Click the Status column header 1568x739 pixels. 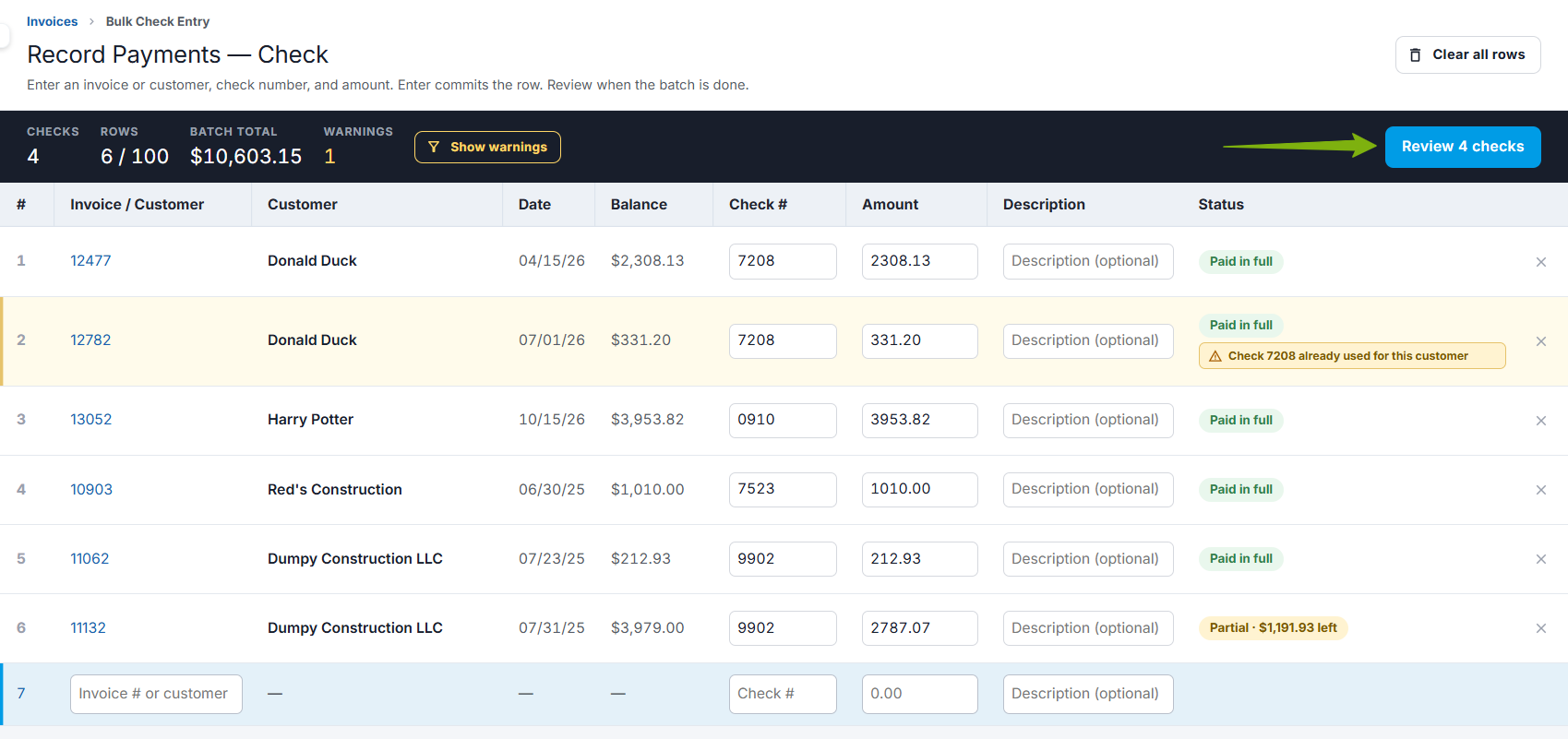pyautogui.click(x=1221, y=205)
